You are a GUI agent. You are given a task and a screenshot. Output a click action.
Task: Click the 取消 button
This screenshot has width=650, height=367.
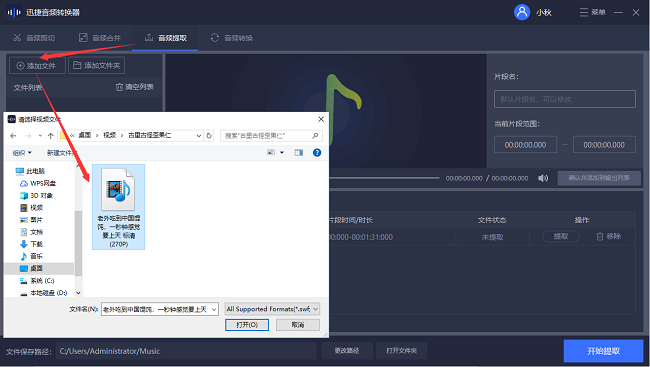(x=298, y=325)
